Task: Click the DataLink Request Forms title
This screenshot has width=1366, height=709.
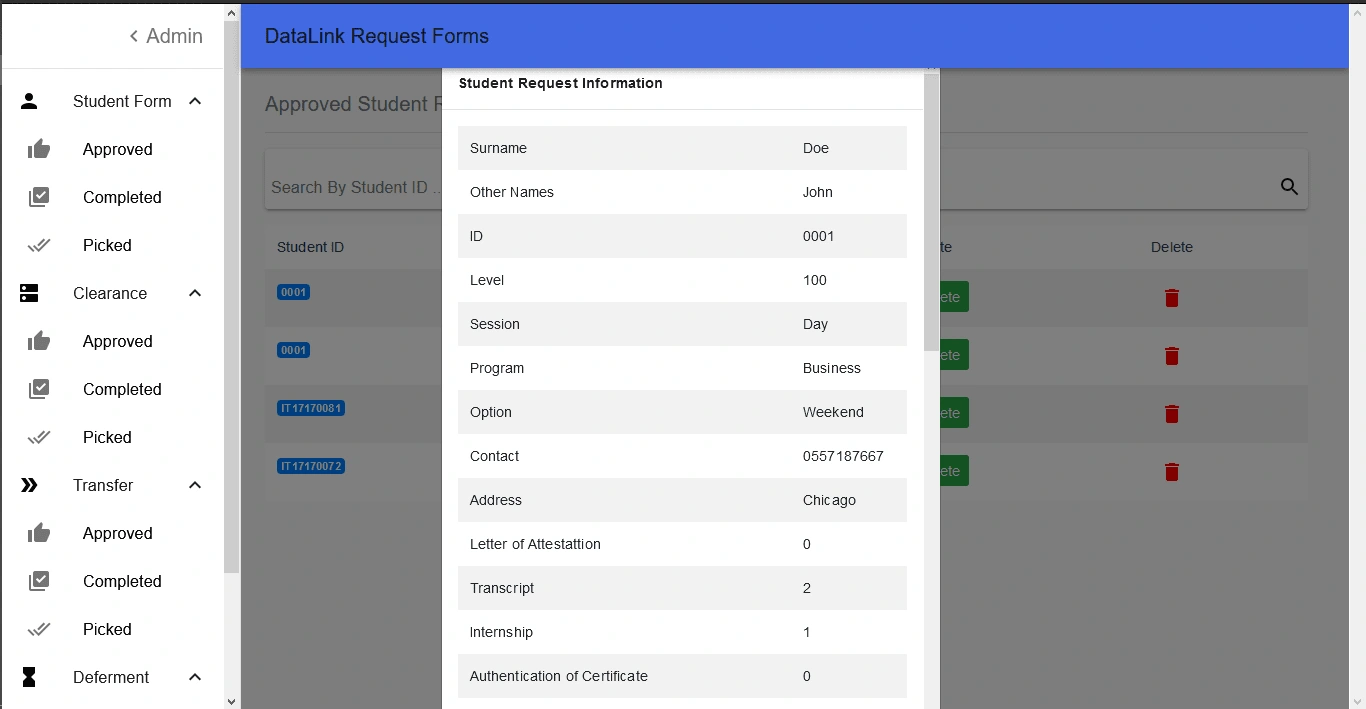Action: click(x=377, y=36)
